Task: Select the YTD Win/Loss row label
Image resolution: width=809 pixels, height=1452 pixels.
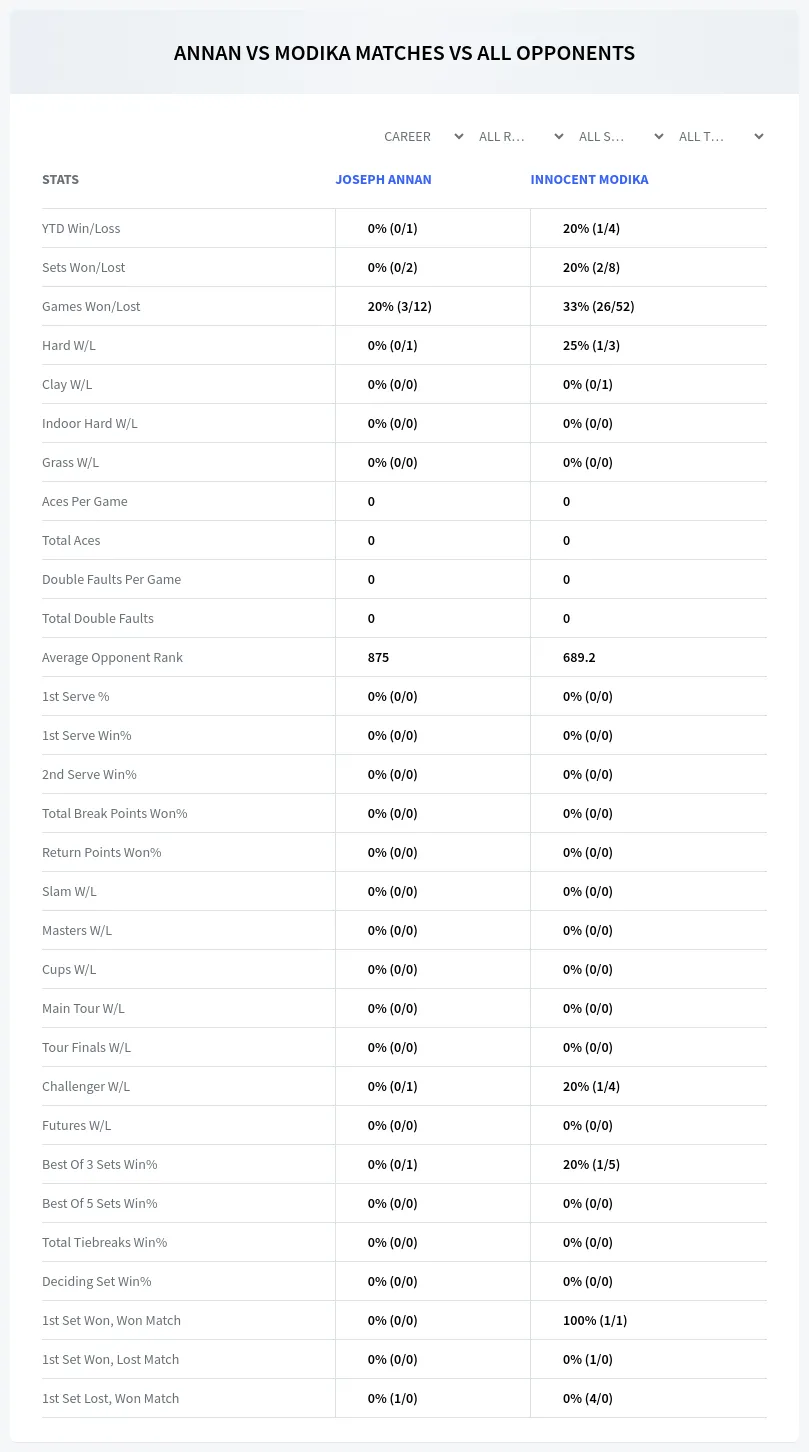Action: (81, 228)
